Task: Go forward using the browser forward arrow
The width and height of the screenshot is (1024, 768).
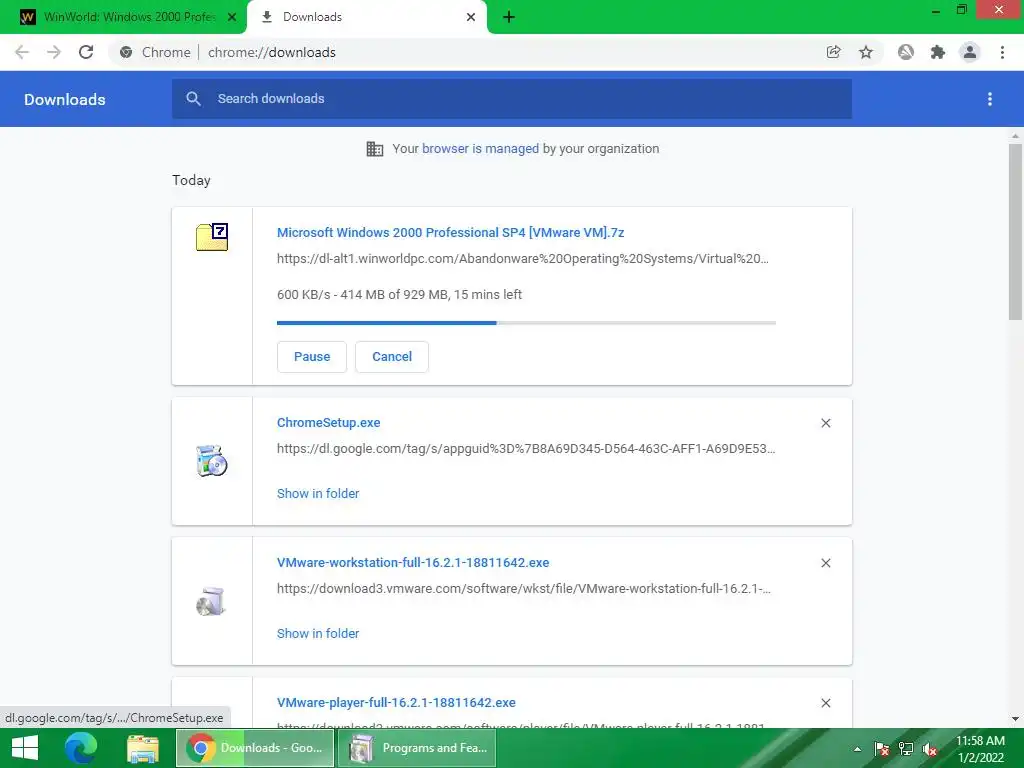Action: 54,52
